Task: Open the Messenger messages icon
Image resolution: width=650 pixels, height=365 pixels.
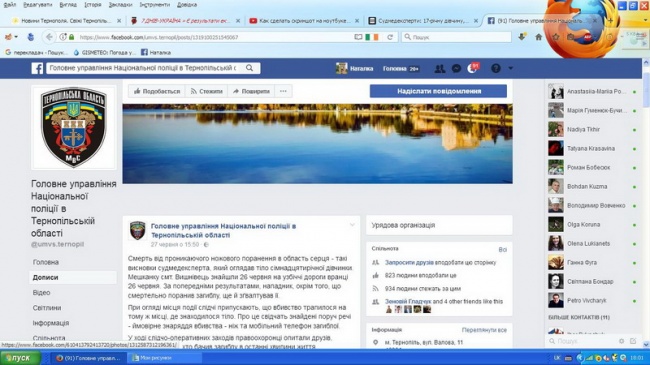Action: [456, 68]
